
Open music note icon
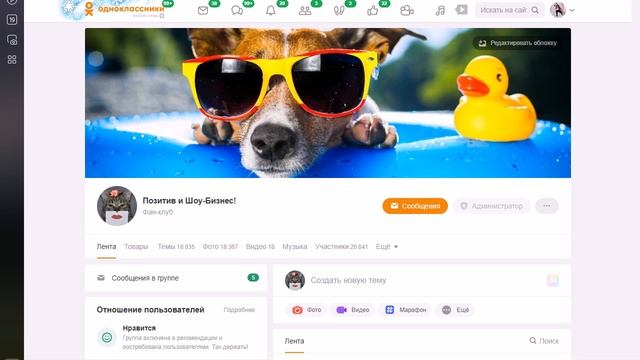tap(440, 10)
